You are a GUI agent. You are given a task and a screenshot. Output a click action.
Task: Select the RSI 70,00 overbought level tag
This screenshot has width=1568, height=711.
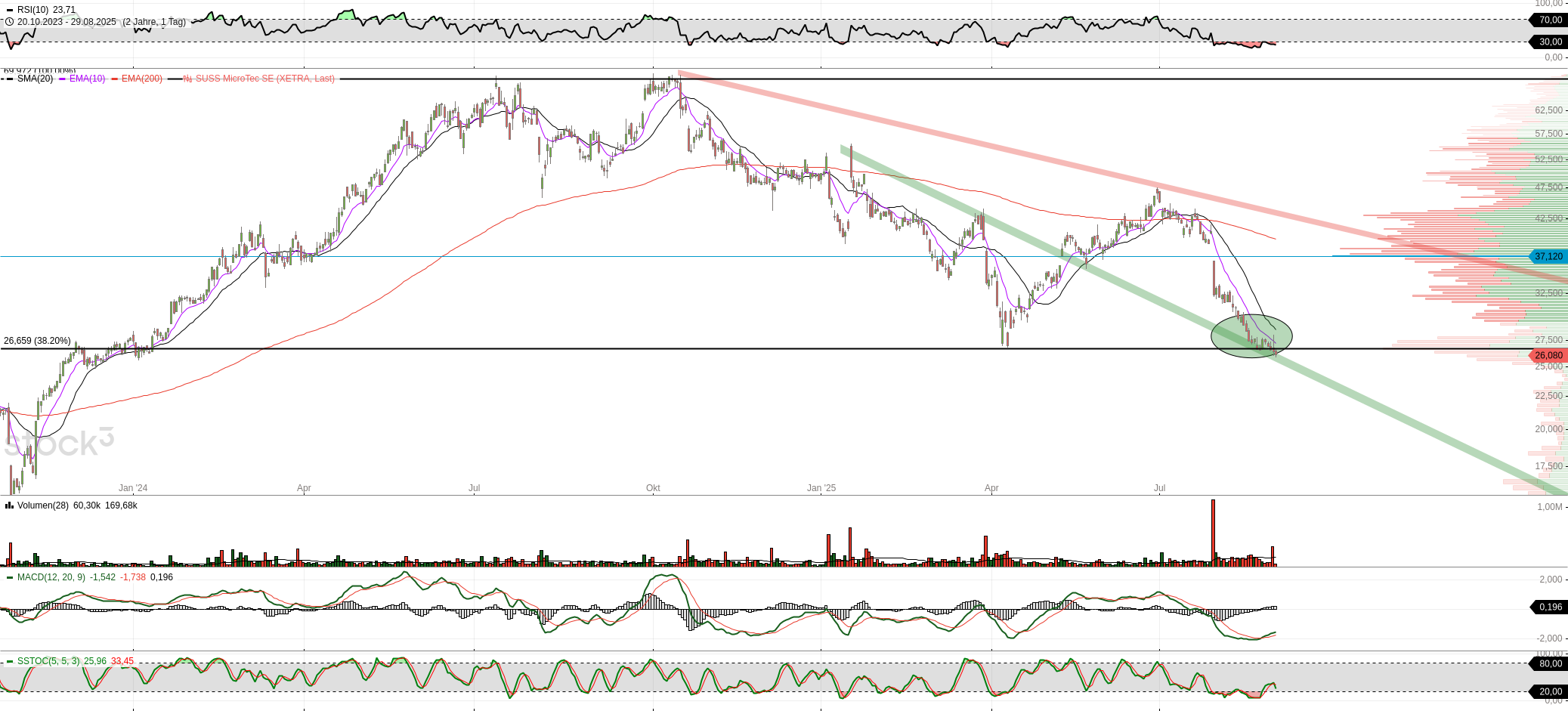[x=1548, y=20]
